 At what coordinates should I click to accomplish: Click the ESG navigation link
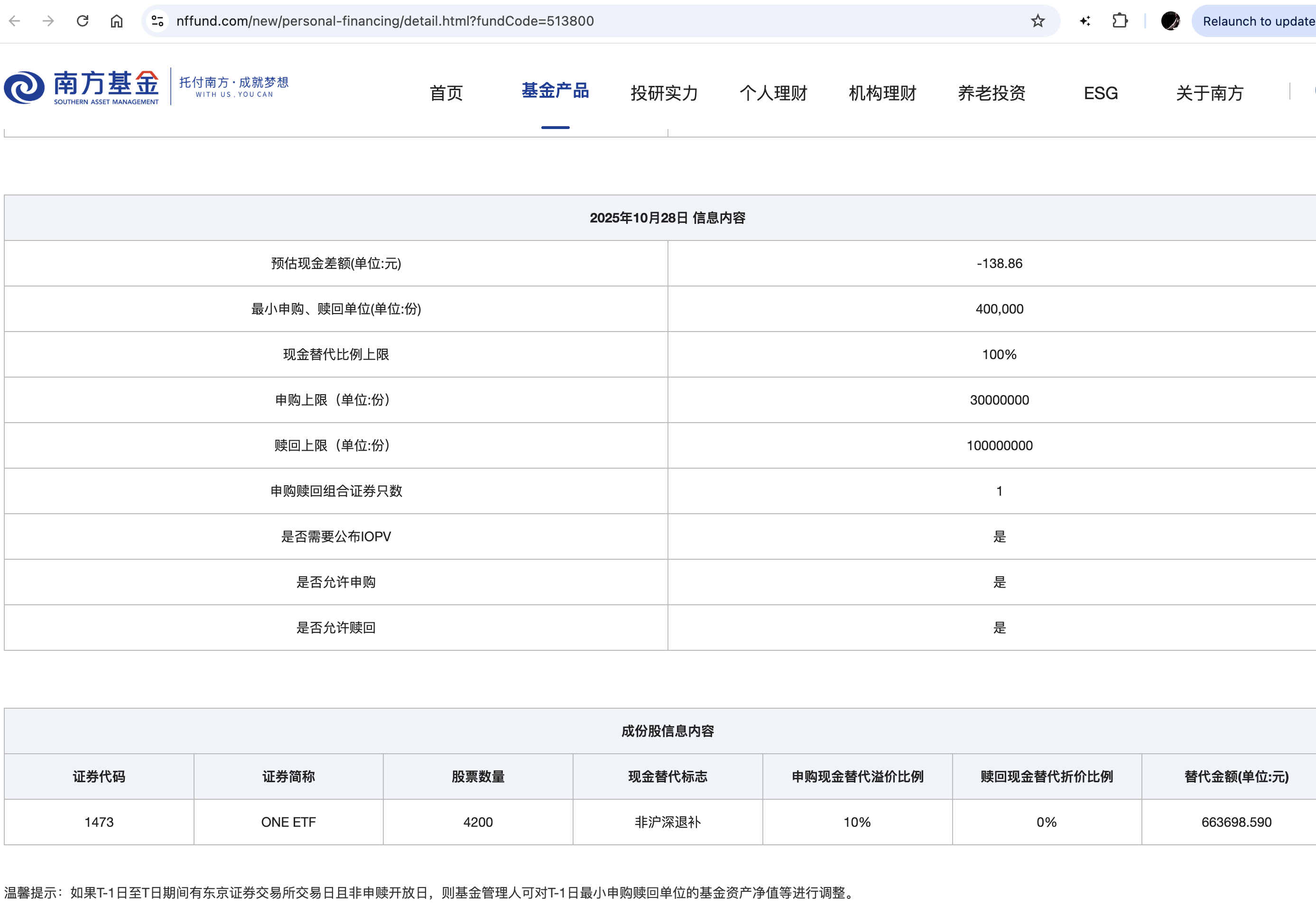pos(1100,92)
